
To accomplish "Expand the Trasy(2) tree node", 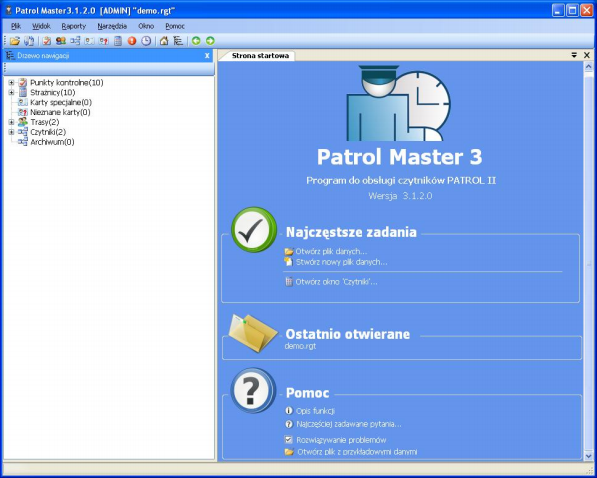I will [11, 122].
